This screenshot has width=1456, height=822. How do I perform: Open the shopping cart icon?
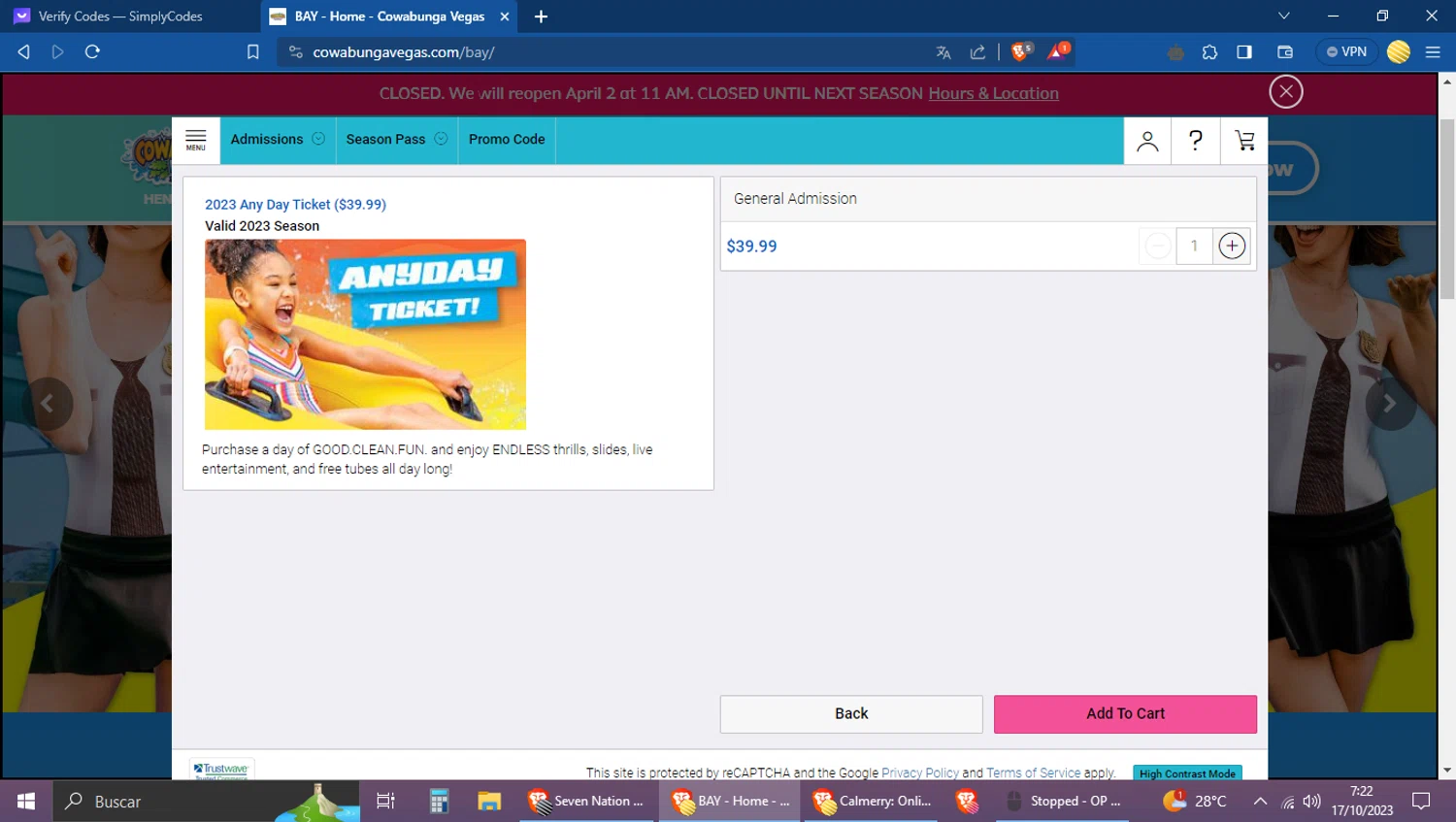coord(1244,141)
